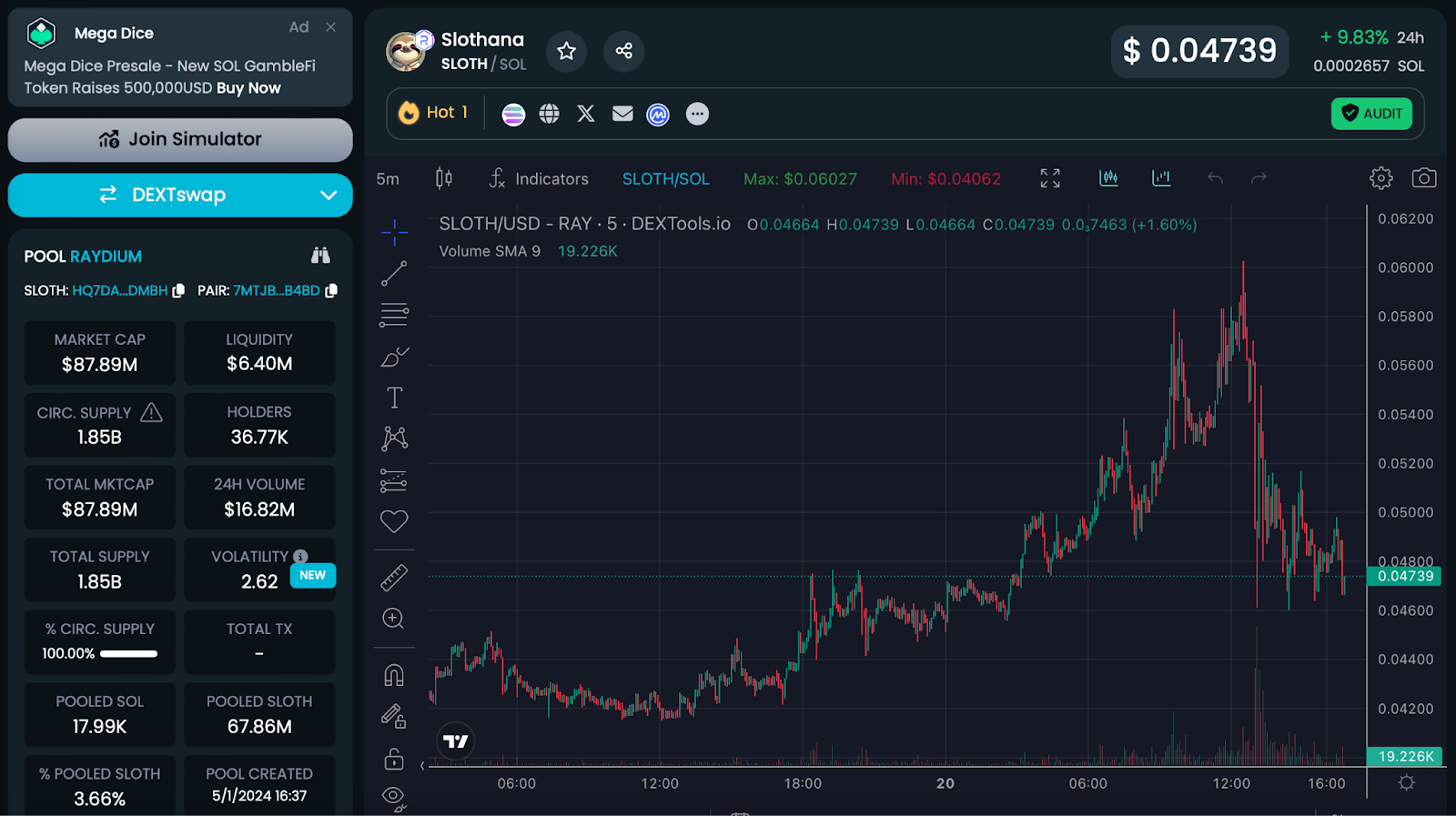Select the brush drawing tool

pyautogui.click(x=394, y=357)
